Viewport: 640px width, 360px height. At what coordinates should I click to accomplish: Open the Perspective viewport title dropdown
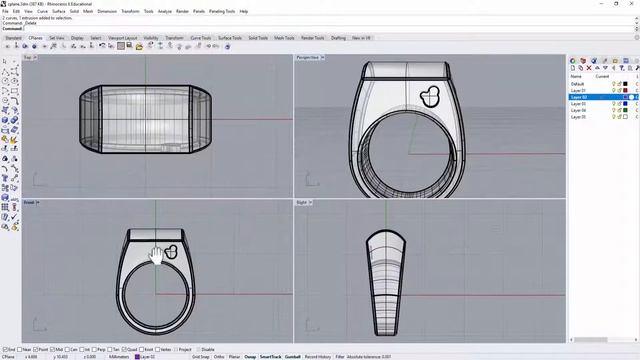[323, 58]
